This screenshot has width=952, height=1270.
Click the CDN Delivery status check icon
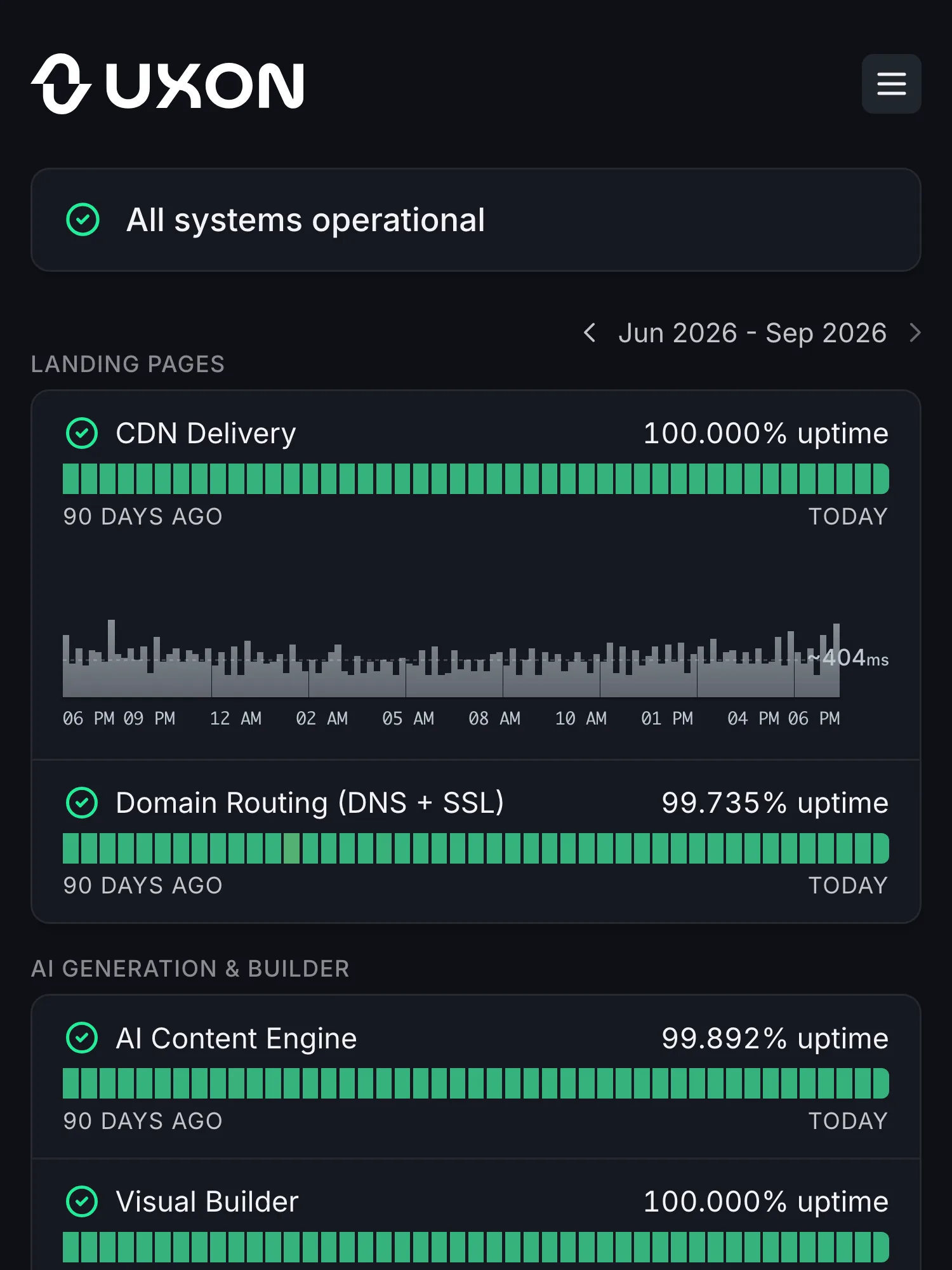(x=82, y=433)
